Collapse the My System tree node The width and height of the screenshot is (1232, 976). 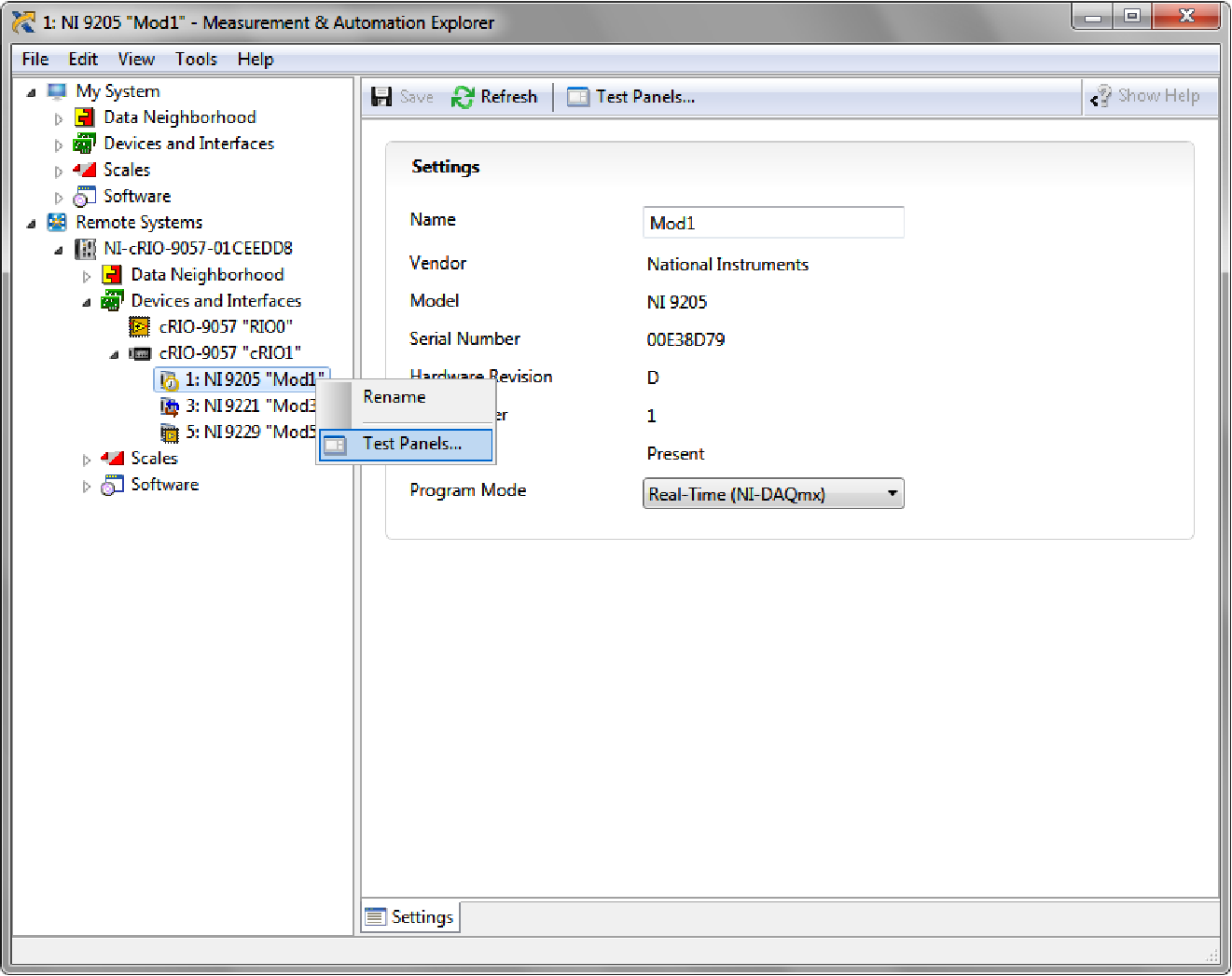32,92
